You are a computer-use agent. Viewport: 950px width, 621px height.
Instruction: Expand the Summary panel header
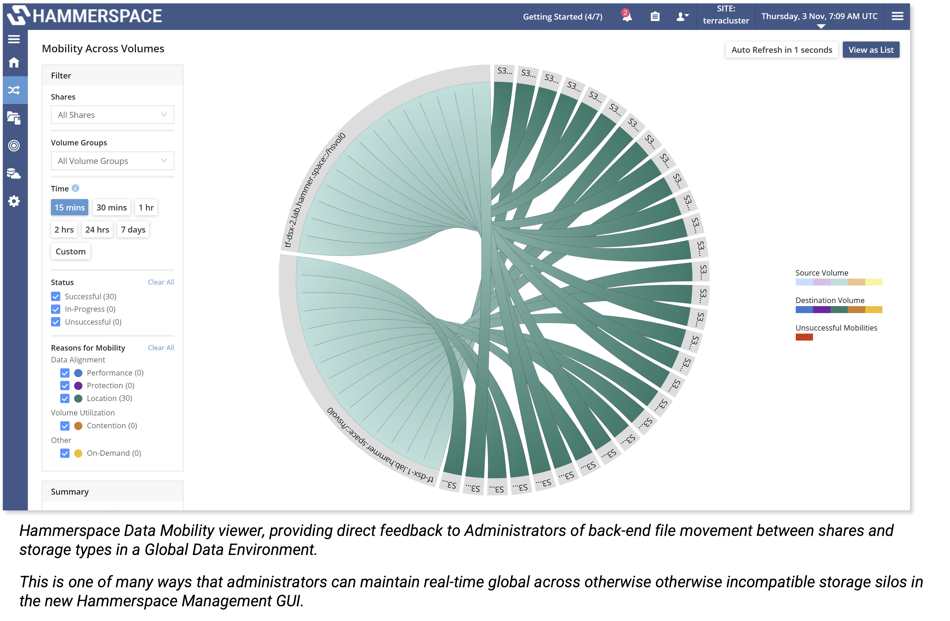coord(112,491)
